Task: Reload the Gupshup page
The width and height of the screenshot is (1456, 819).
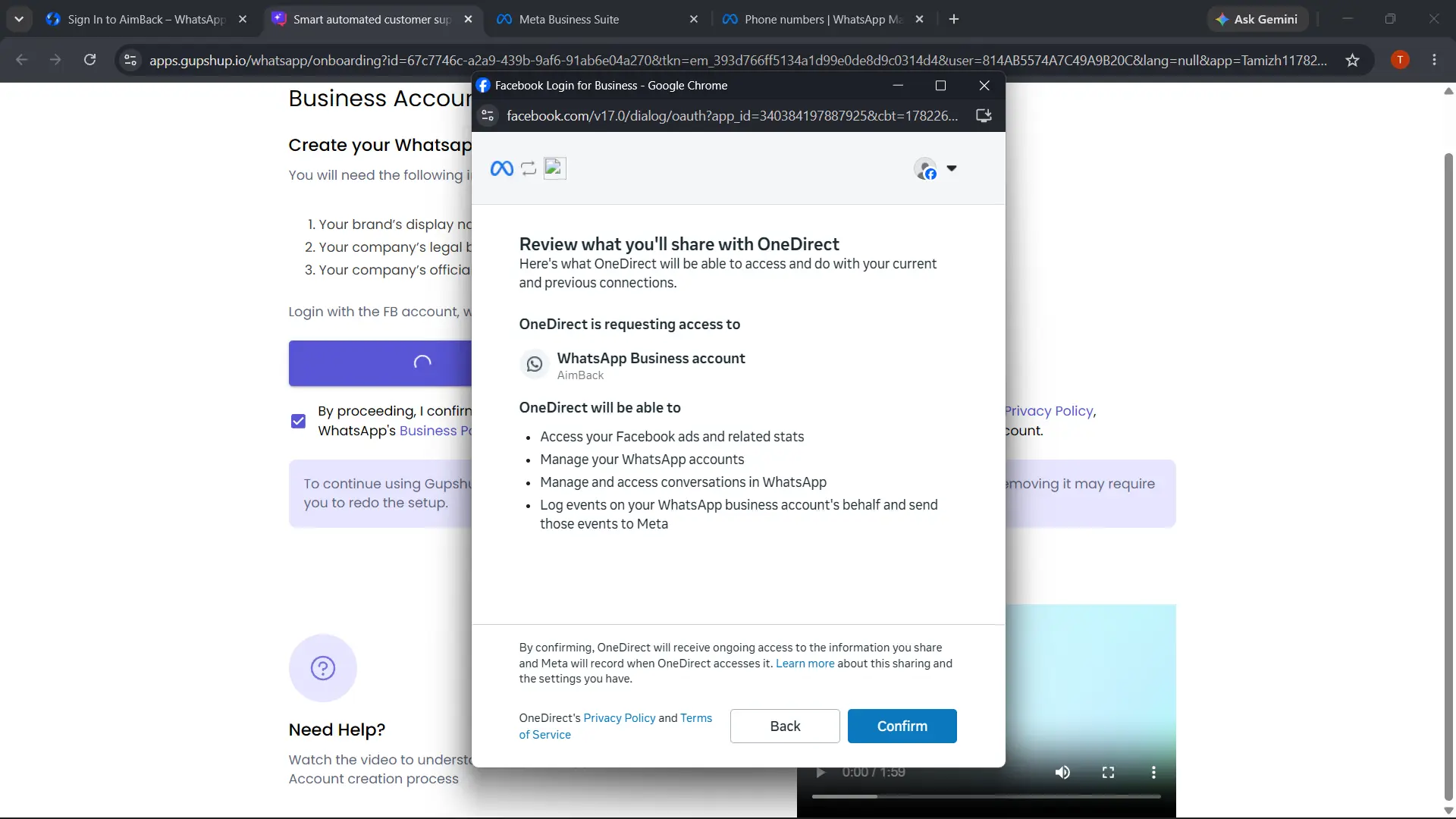Action: point(89,60)
